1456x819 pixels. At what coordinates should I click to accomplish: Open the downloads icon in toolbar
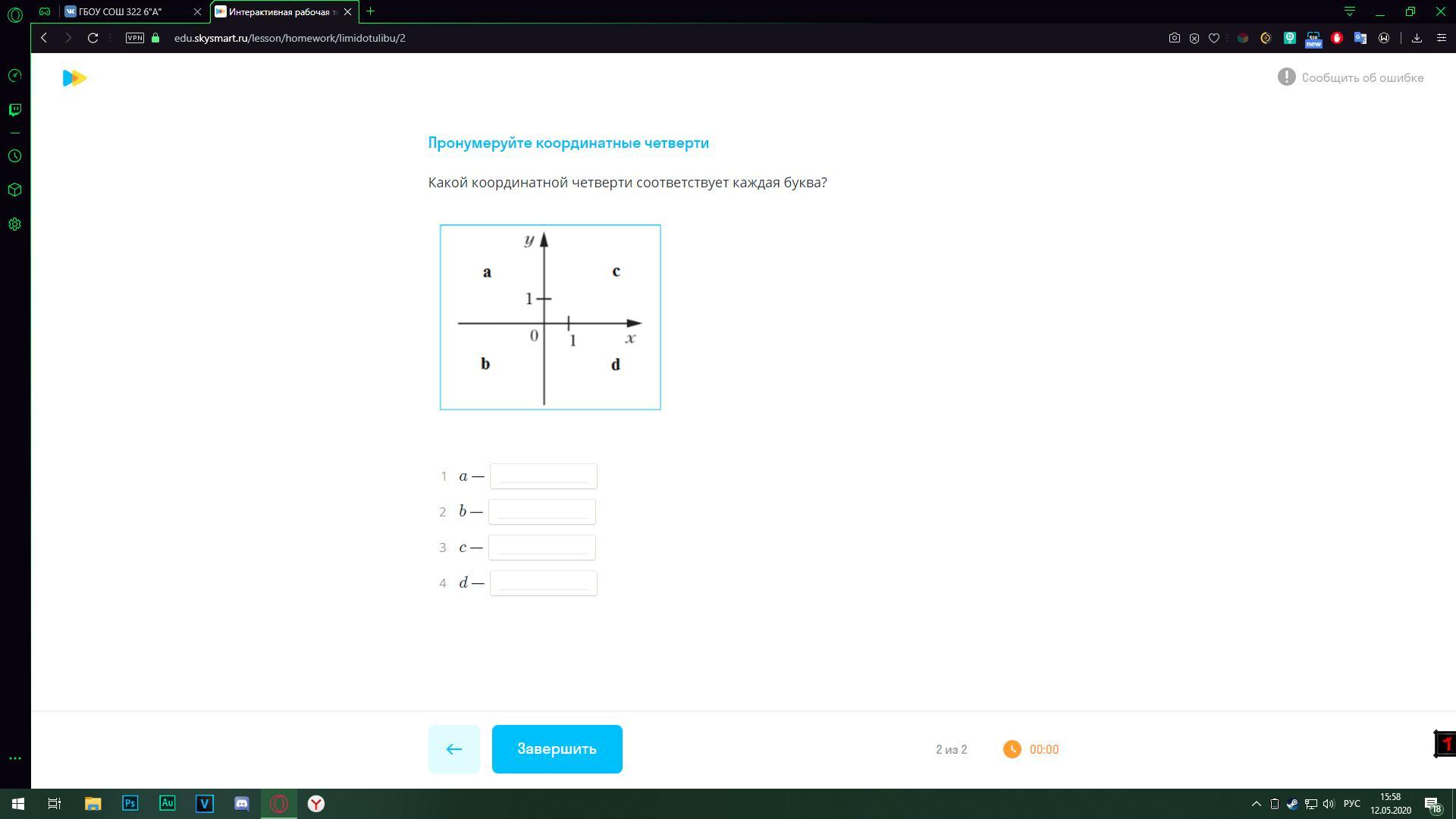1417,38
